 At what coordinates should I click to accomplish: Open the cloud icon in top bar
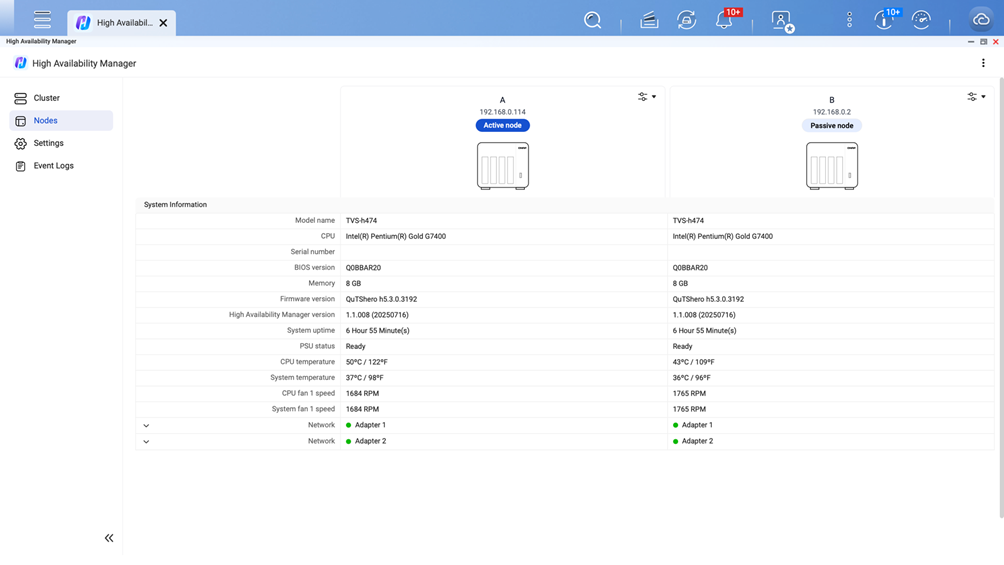(x=981, y=20)
